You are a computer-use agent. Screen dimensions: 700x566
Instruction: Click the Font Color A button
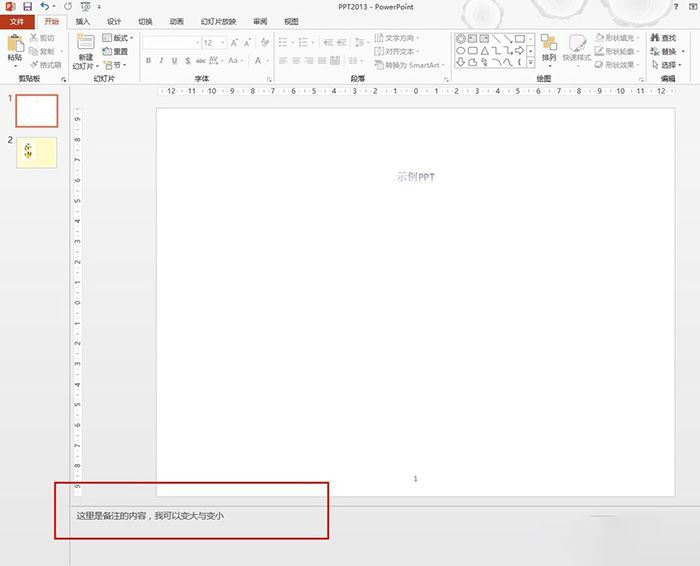pos(258,60)
